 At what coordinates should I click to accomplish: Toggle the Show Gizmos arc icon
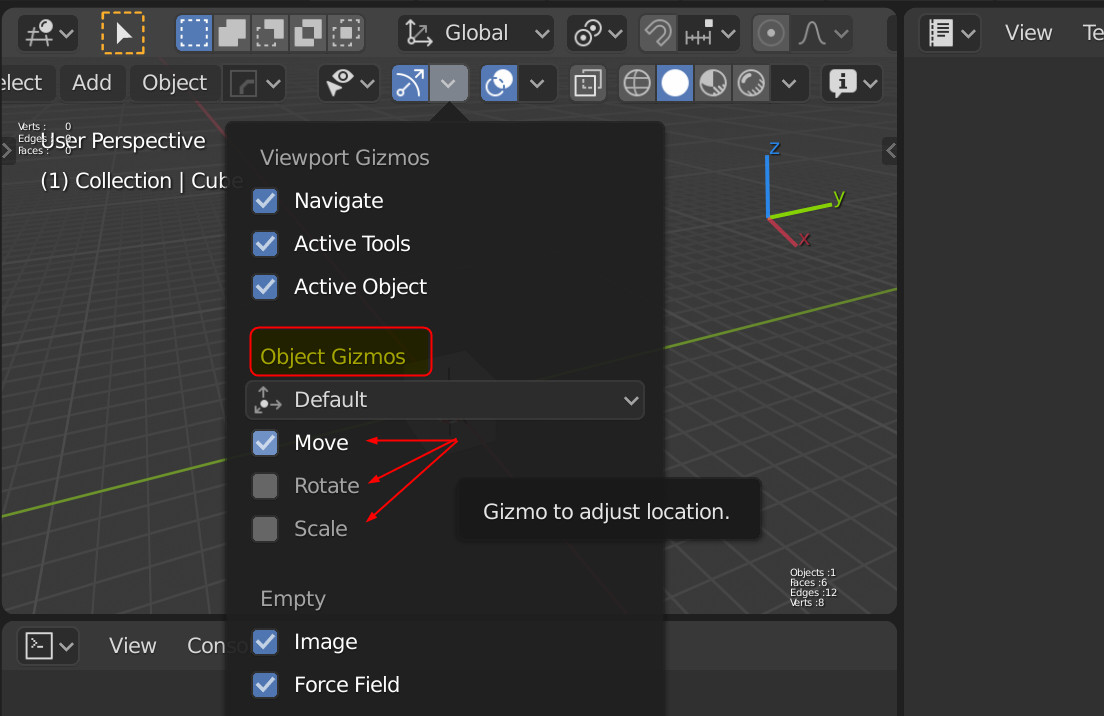(x=410, y=83)
